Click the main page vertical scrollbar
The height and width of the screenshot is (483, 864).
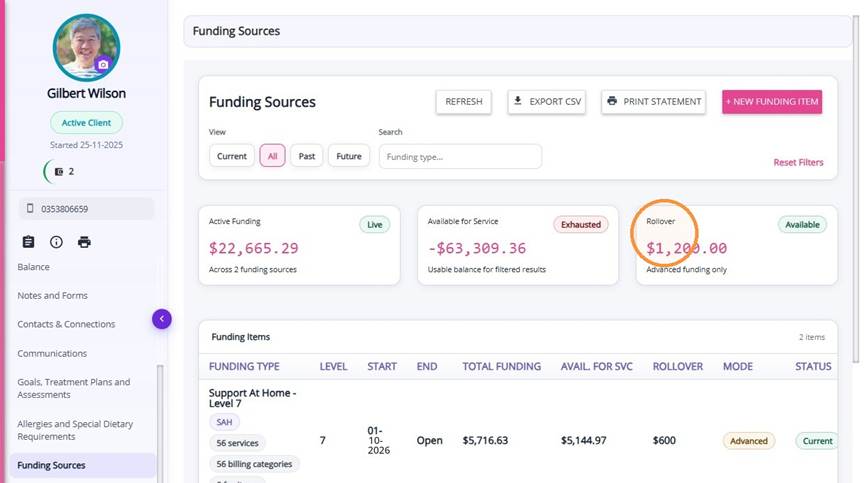[x=856, y=189]
